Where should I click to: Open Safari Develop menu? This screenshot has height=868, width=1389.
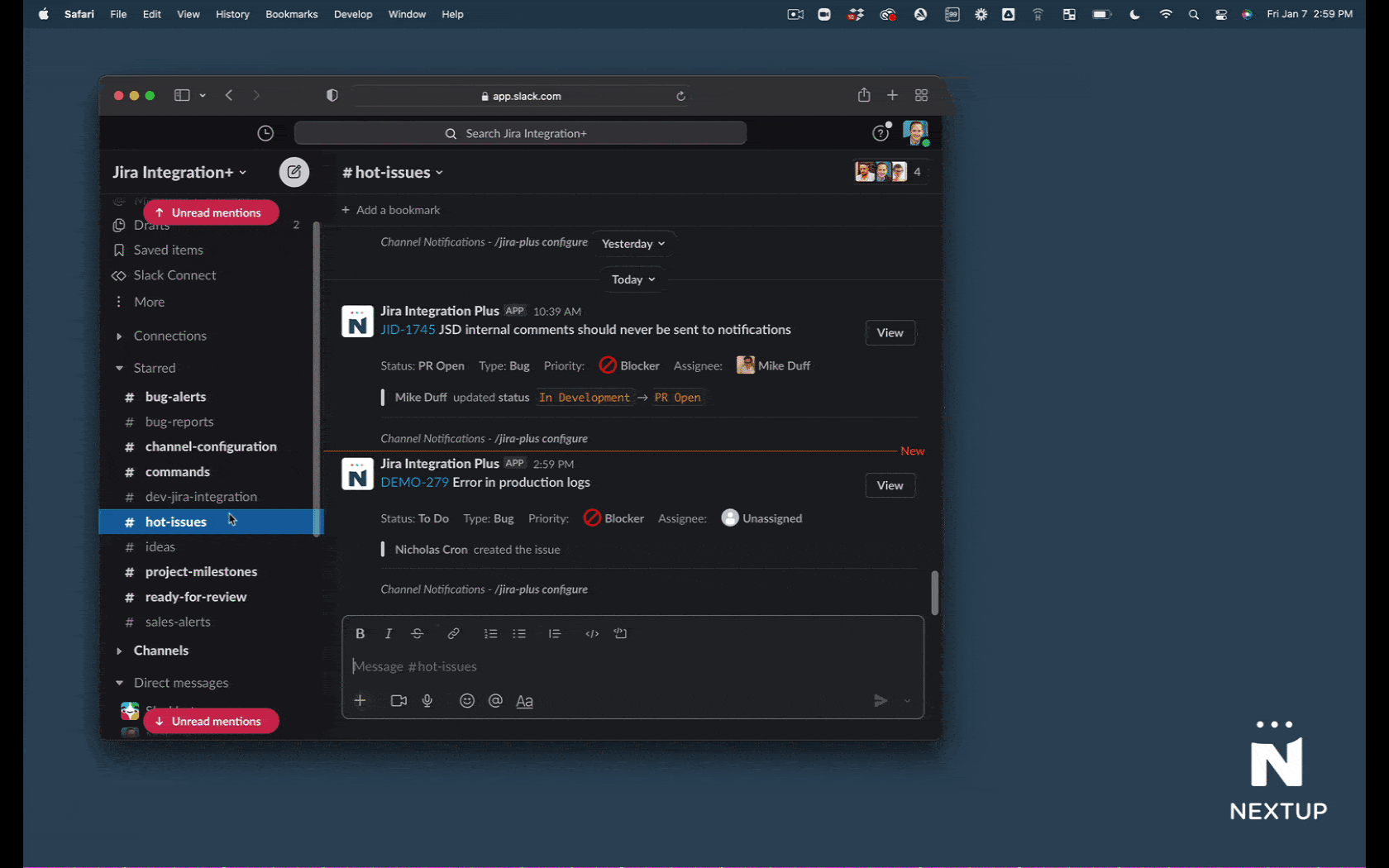click(x=353, y=14)
